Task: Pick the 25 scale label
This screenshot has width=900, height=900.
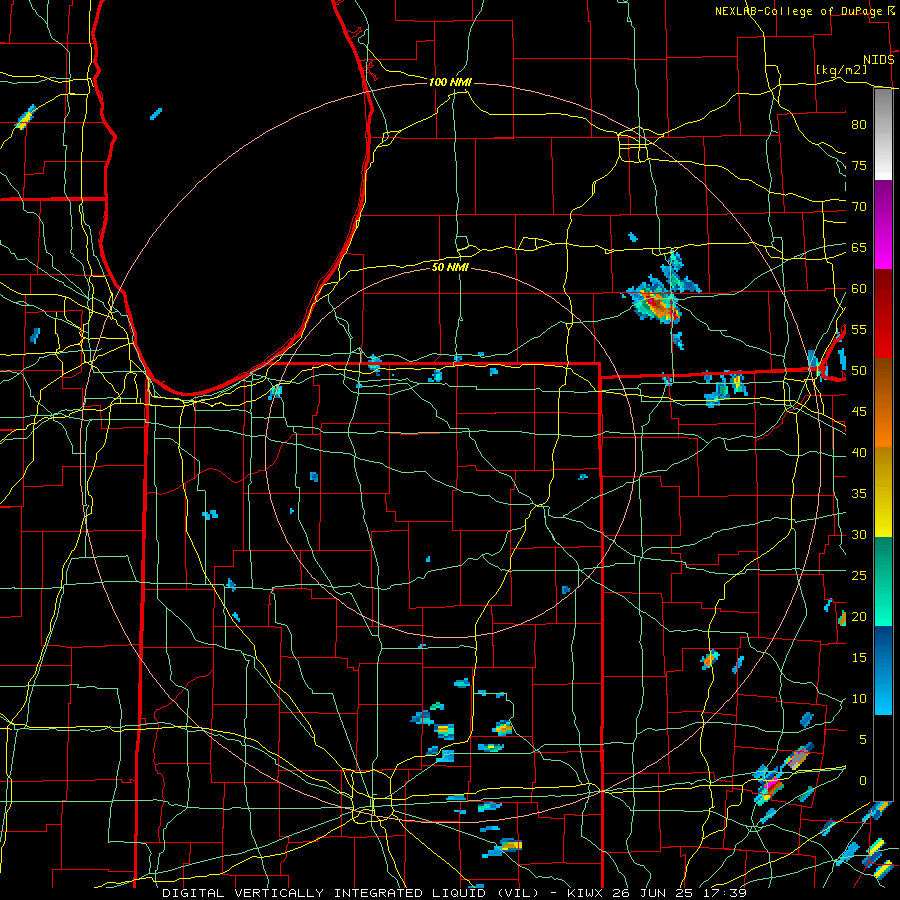Action: click(859, 576)
